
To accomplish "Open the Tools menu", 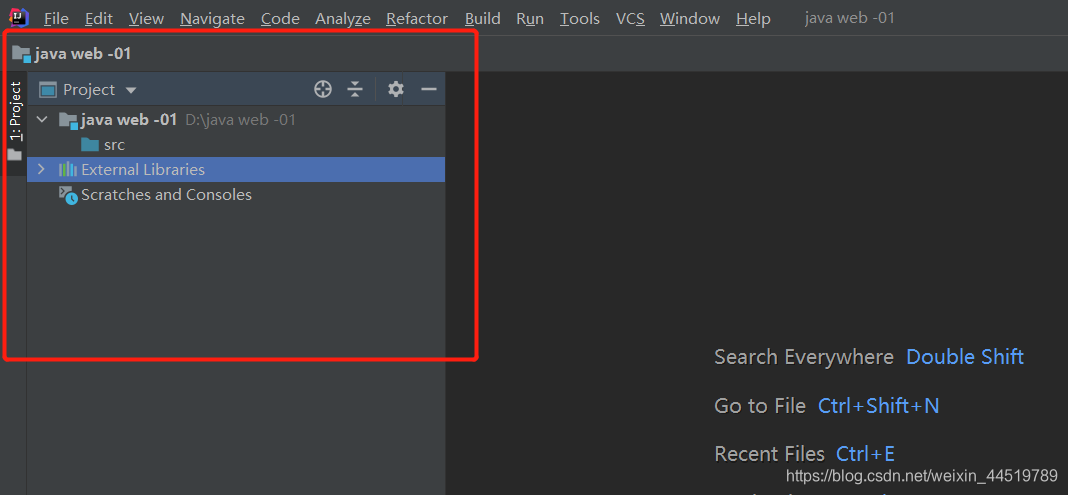I will point(580,18).
